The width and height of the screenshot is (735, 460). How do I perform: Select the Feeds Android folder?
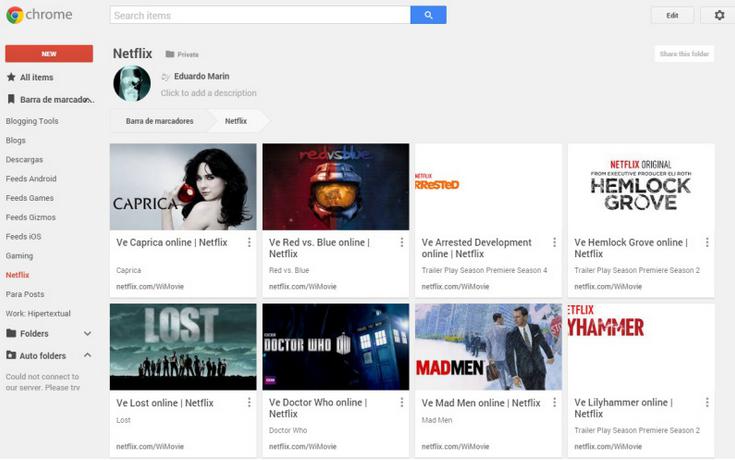31,179
